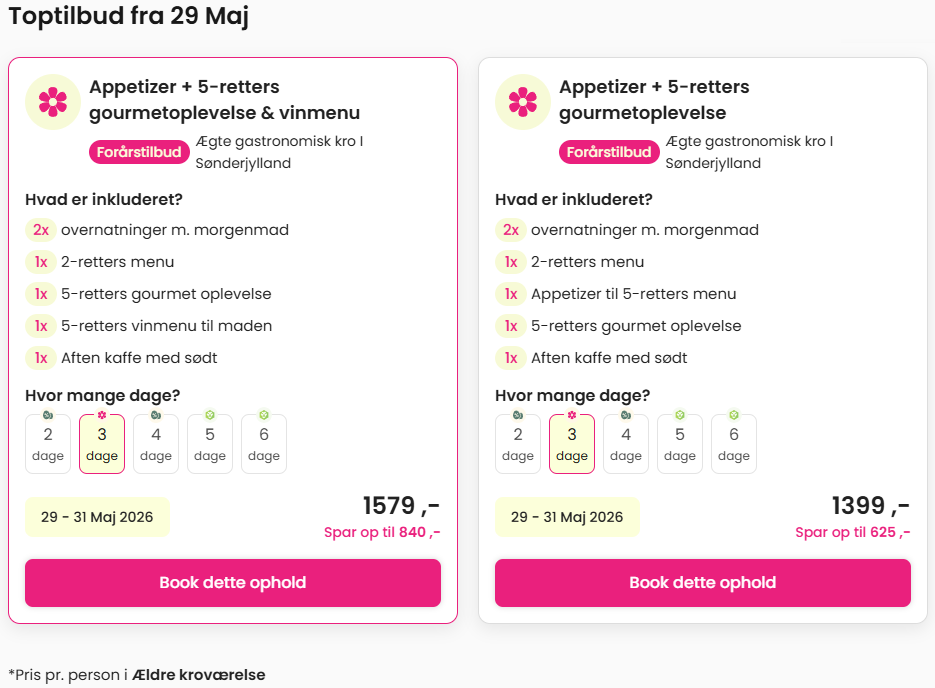Image resolution: width=935 pixels, height=688 pixels.
Task: Click the flower icon on right offer card
Action: (523, 102)
